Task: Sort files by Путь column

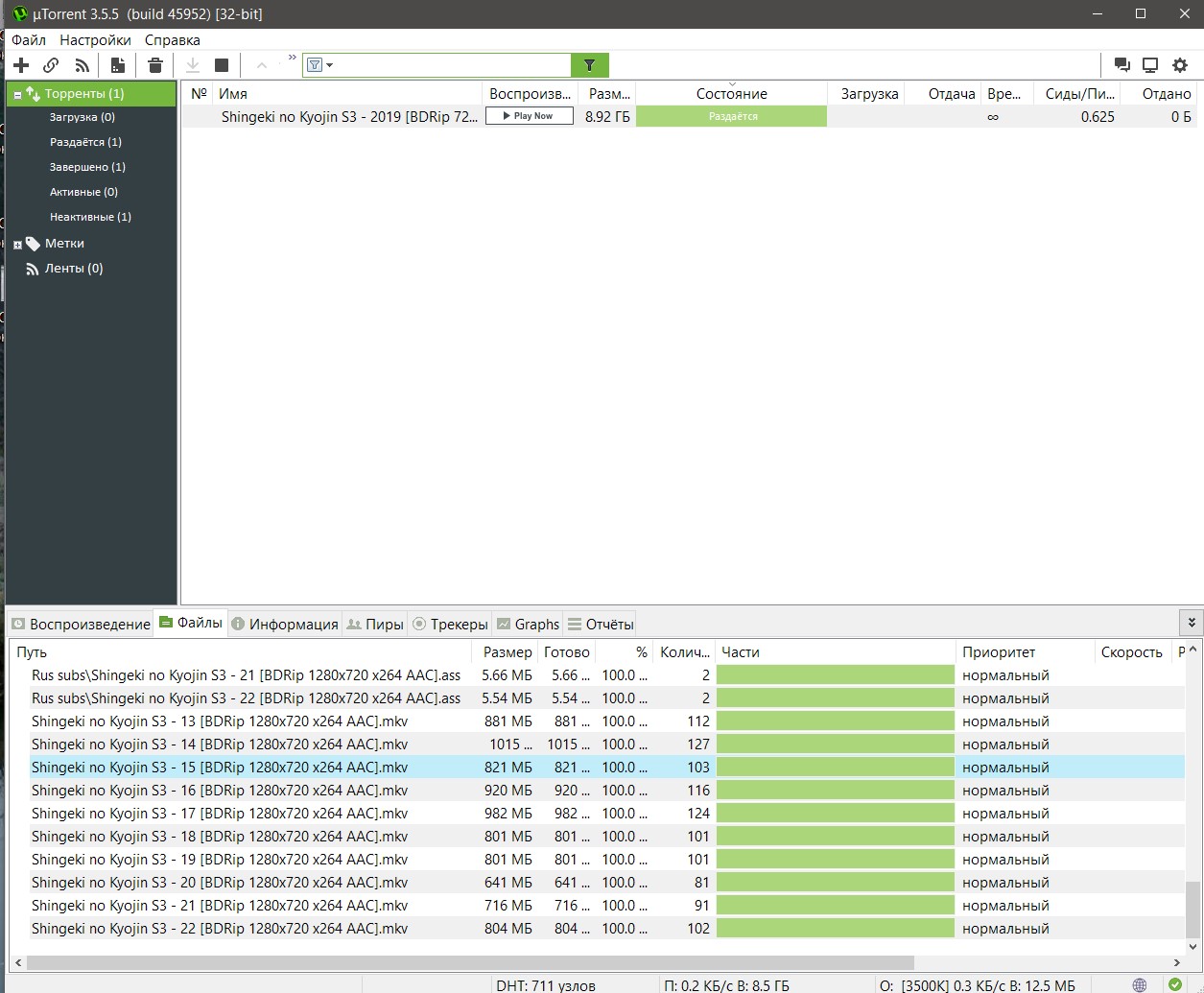Action: click(x=243, y=651)
